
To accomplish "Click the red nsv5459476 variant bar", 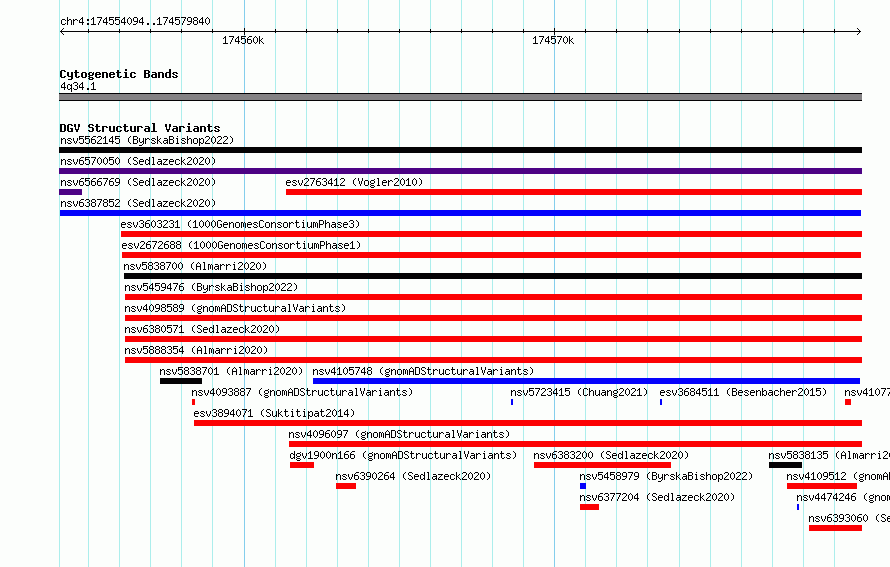I will click(493, 297).
